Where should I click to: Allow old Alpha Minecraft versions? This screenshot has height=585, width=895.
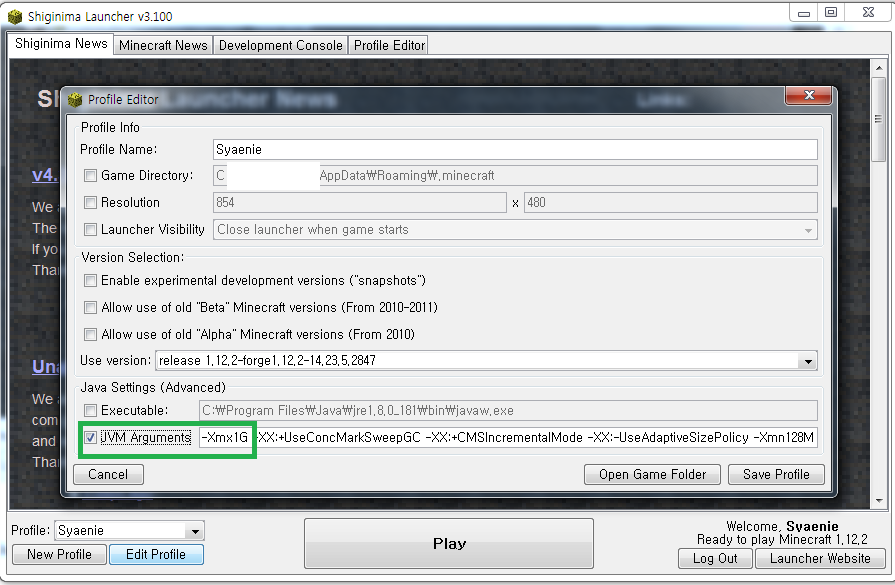(x=90, y=334)
